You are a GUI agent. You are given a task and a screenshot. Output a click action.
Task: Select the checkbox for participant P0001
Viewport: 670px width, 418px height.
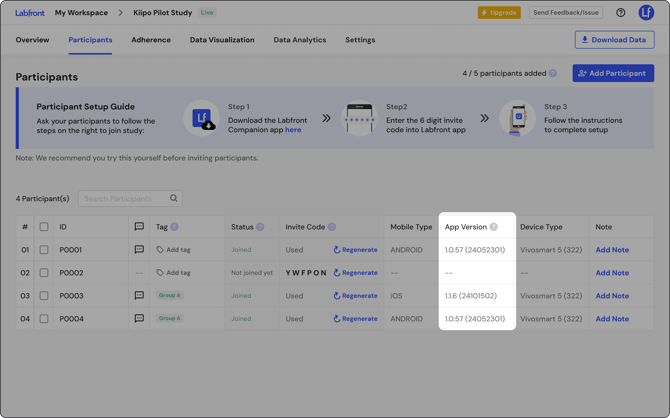(44, 250)
